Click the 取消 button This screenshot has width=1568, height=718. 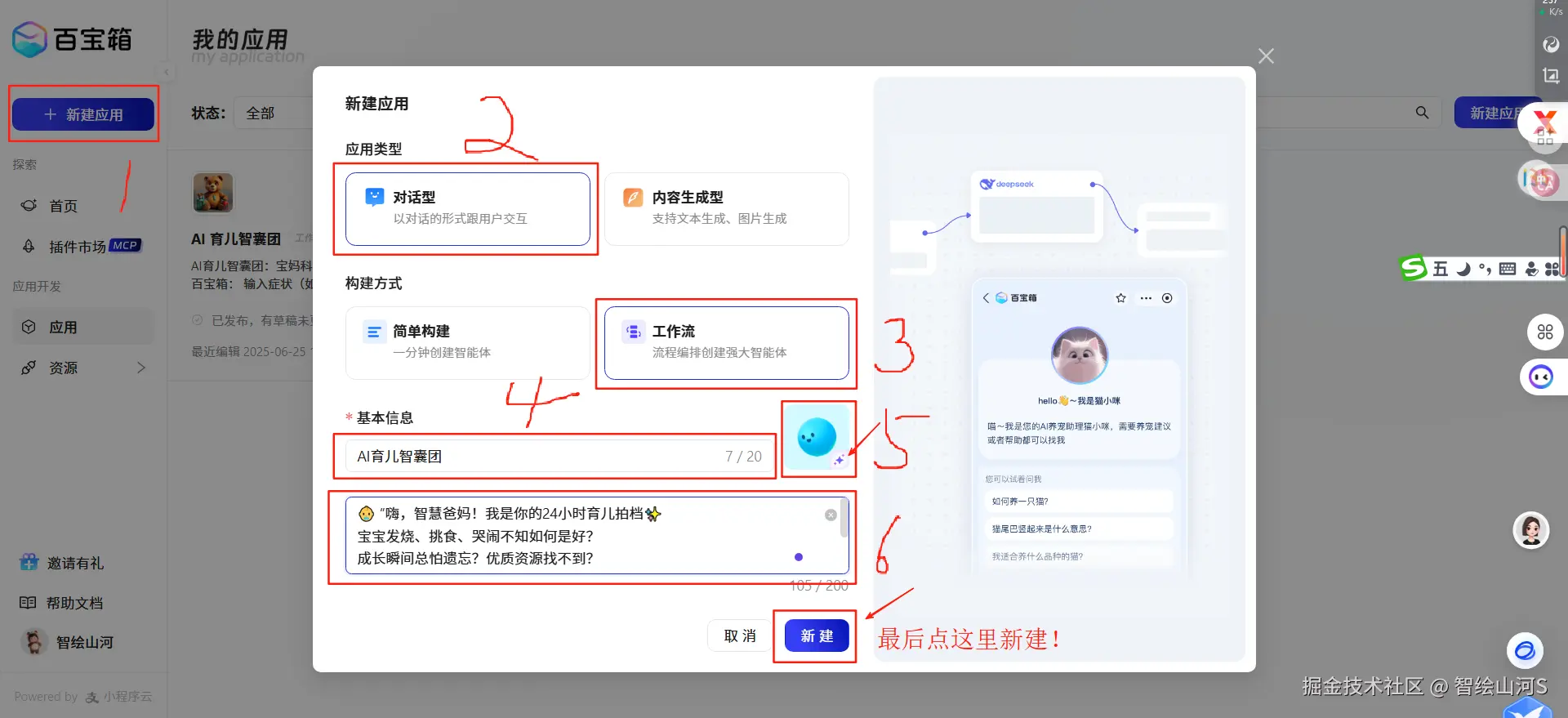pos(740,635)
